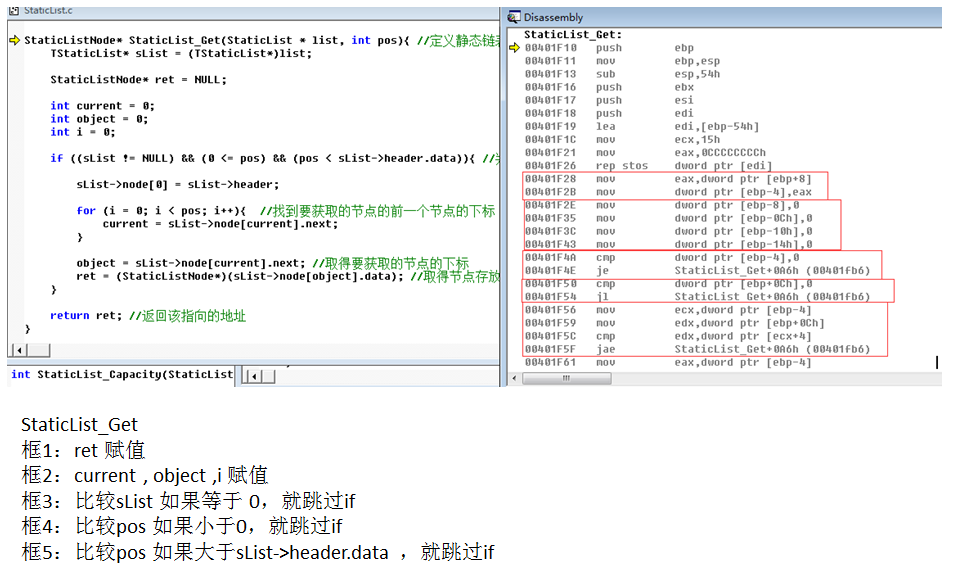Image resolution: width=961 pixels, height=584 pixels.
Task: Click the 'int StaticList_Capacity(StaticList' line
Action: [x=122, y=374]
